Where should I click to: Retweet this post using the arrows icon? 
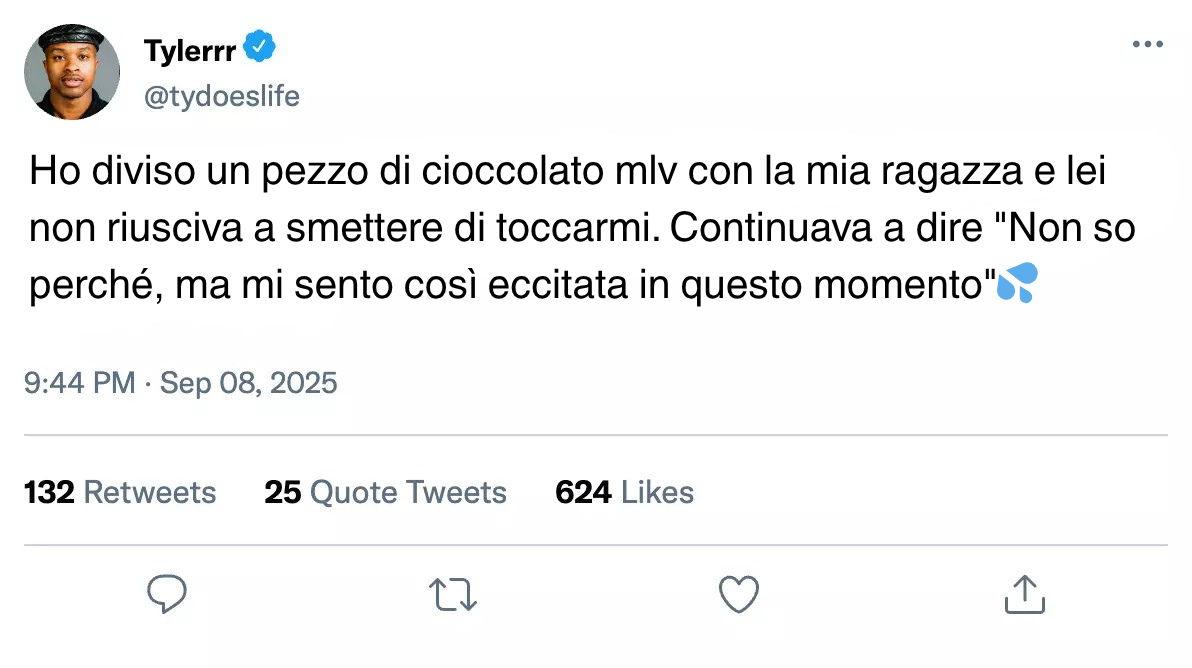pos(452,594)
